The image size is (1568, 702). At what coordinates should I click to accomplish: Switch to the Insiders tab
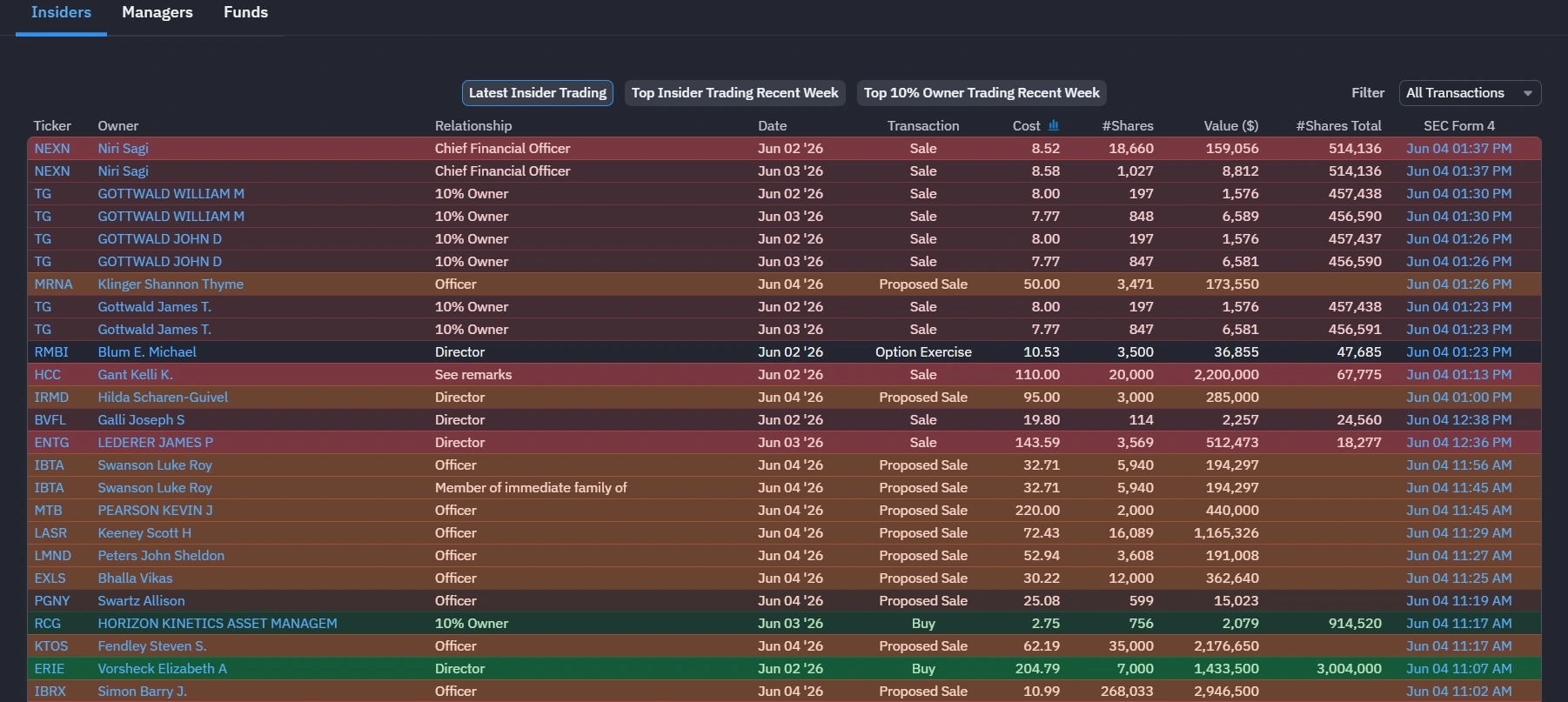pyautogui.click(x=61, y=13)
